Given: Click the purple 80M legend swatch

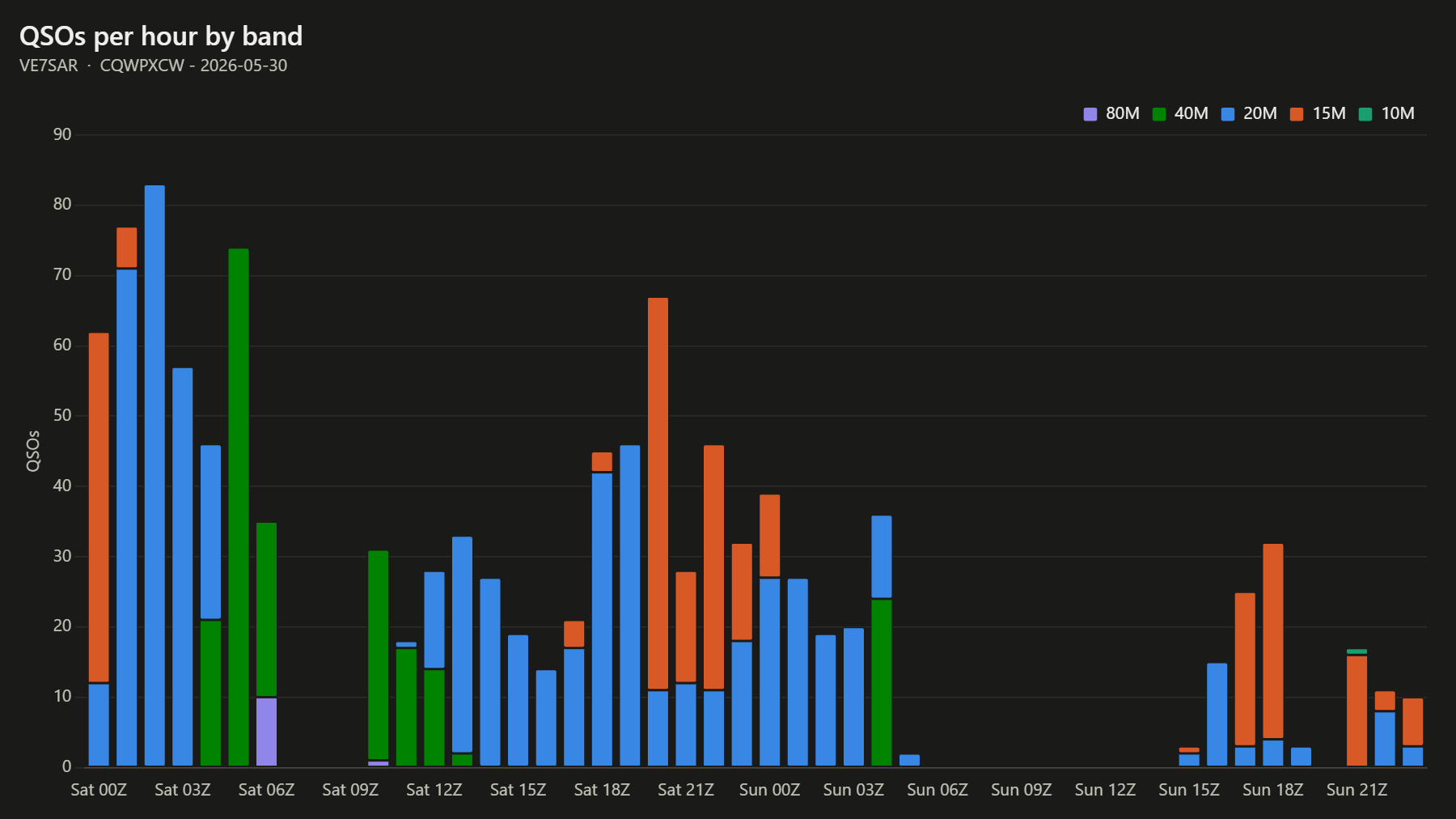Looking at the screenshot, I should point(1090,114).
